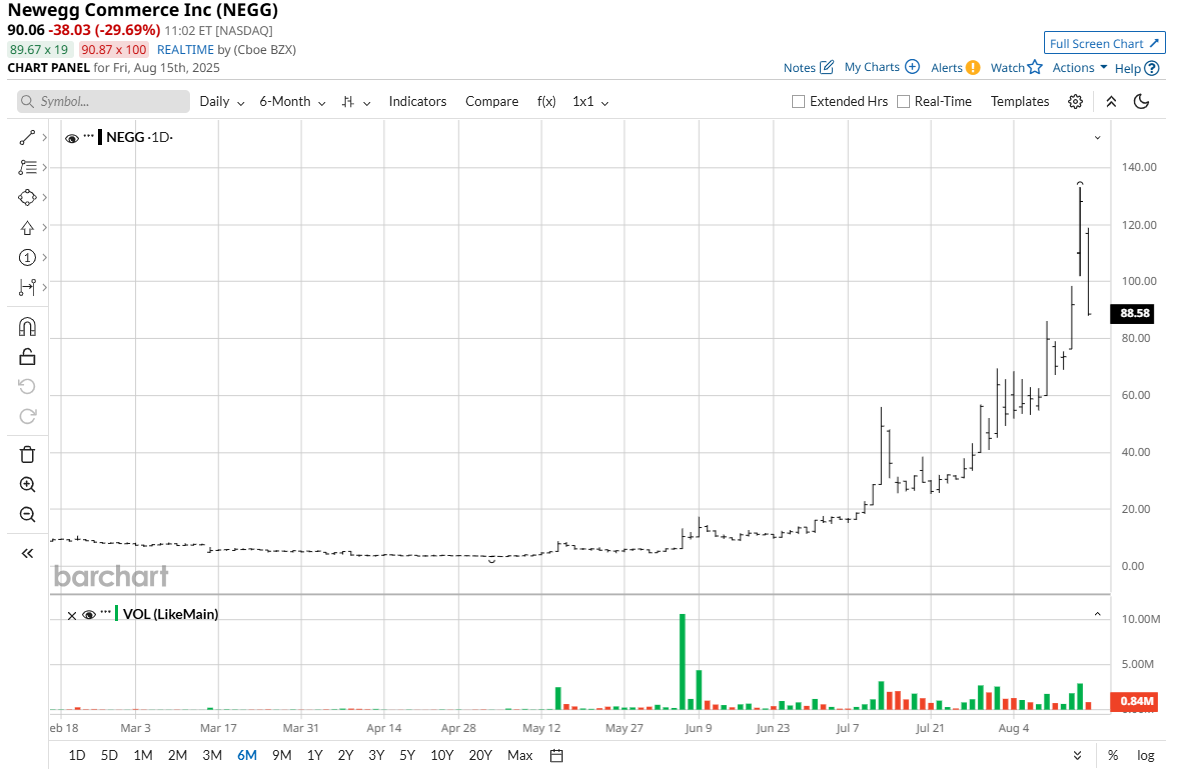Open the Alerts exclamation icon
1195x783 pixels.
pyautogui.click(x=973, y=67)
